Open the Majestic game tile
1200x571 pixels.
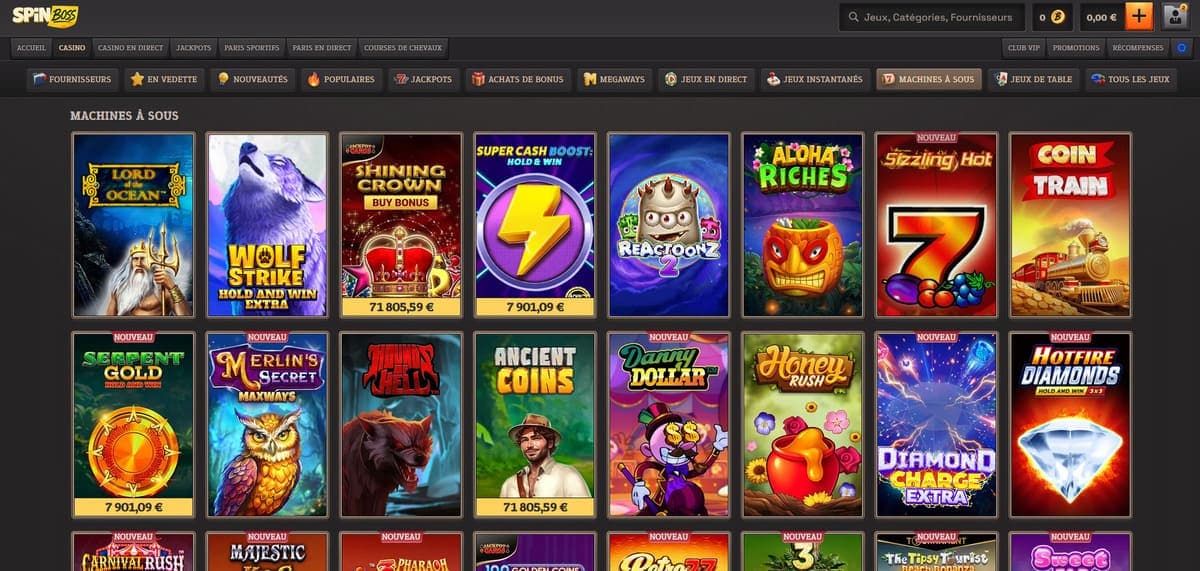pos(267,552)
